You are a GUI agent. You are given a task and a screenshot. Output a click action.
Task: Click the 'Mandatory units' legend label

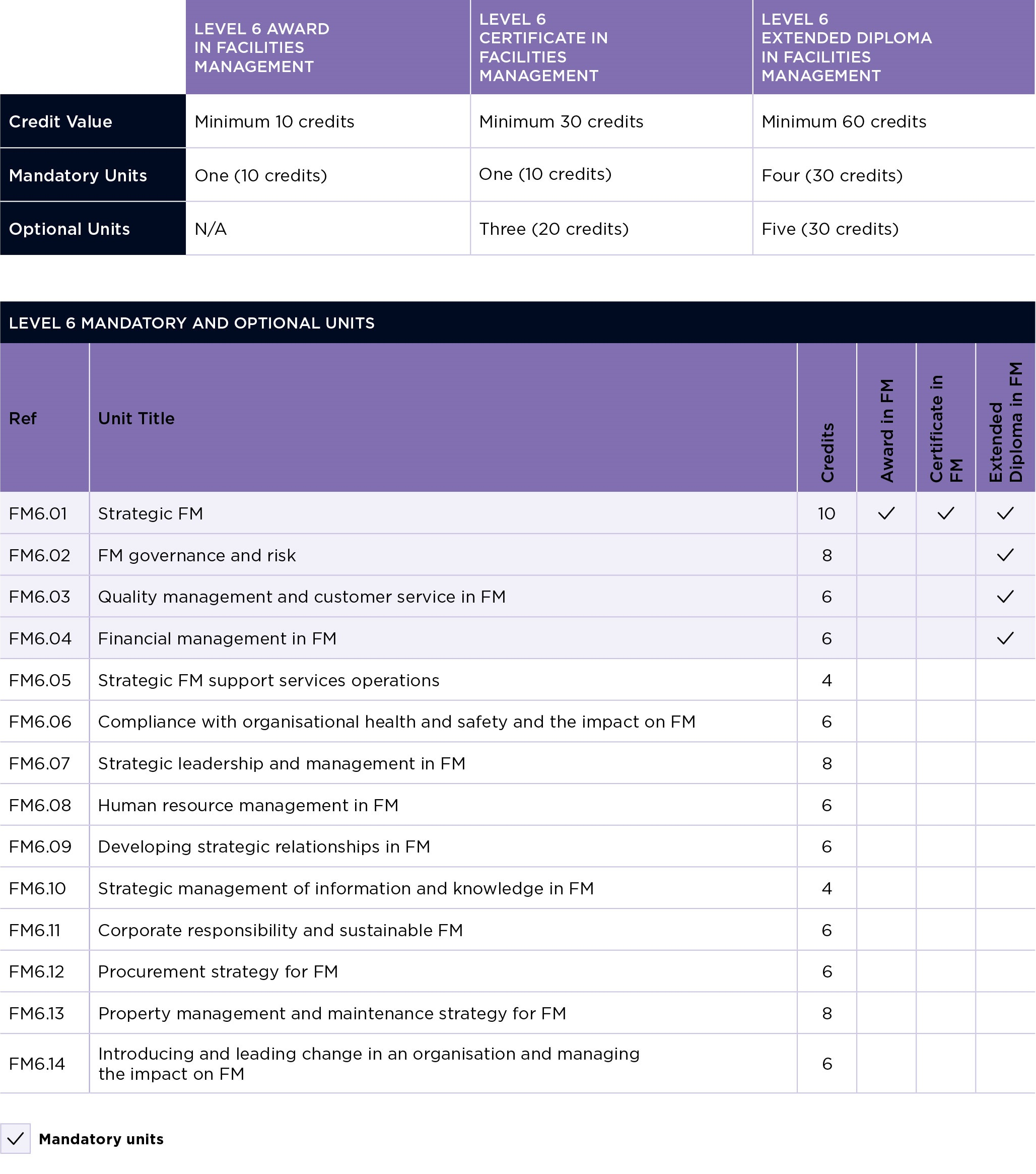(101, 1139)
